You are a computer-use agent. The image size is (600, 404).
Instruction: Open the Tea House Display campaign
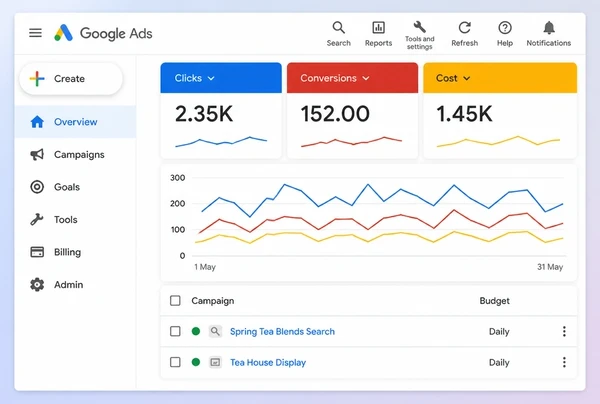(268, 362)
